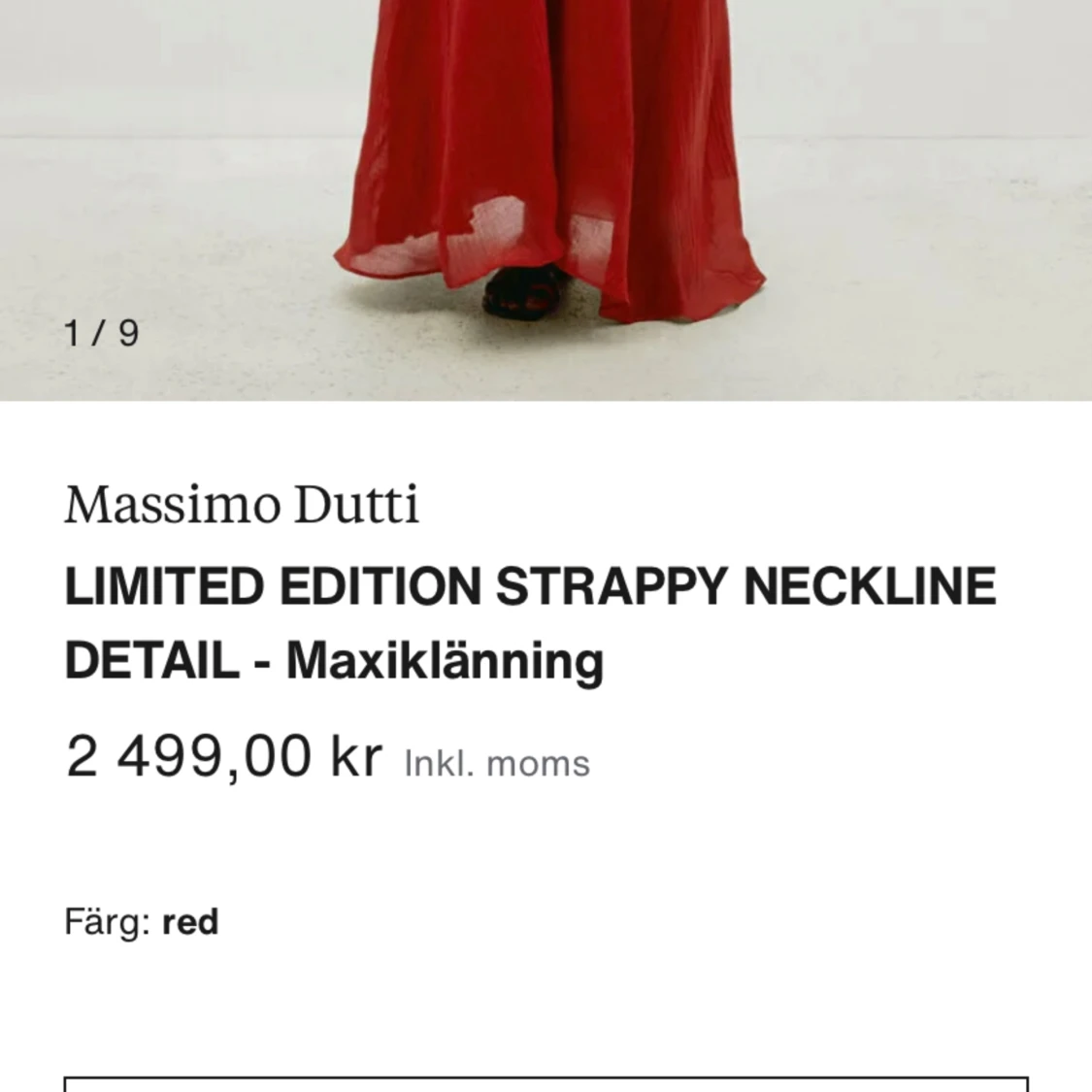Click the DETAIL - Maxiklänning title line
Screen dimensions: 1092x1092
coord(334,661)
